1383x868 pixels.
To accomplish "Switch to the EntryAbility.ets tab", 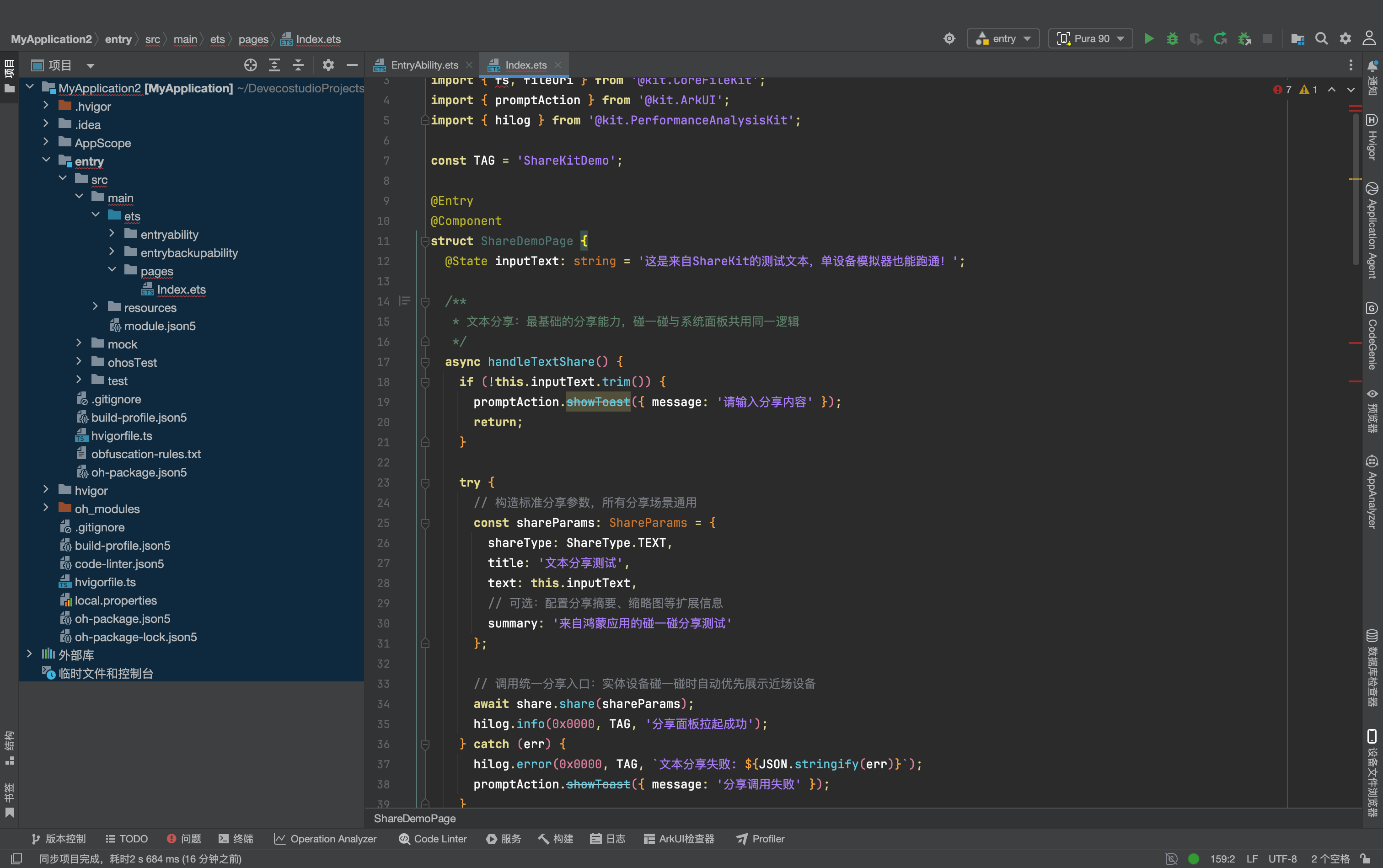I will (x=424, y=65).
